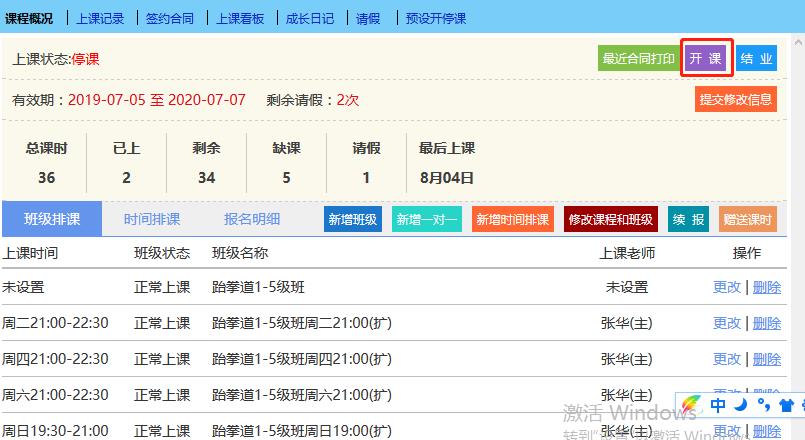Delete the 未设置 class row via 删除

(x=767, y=287)
